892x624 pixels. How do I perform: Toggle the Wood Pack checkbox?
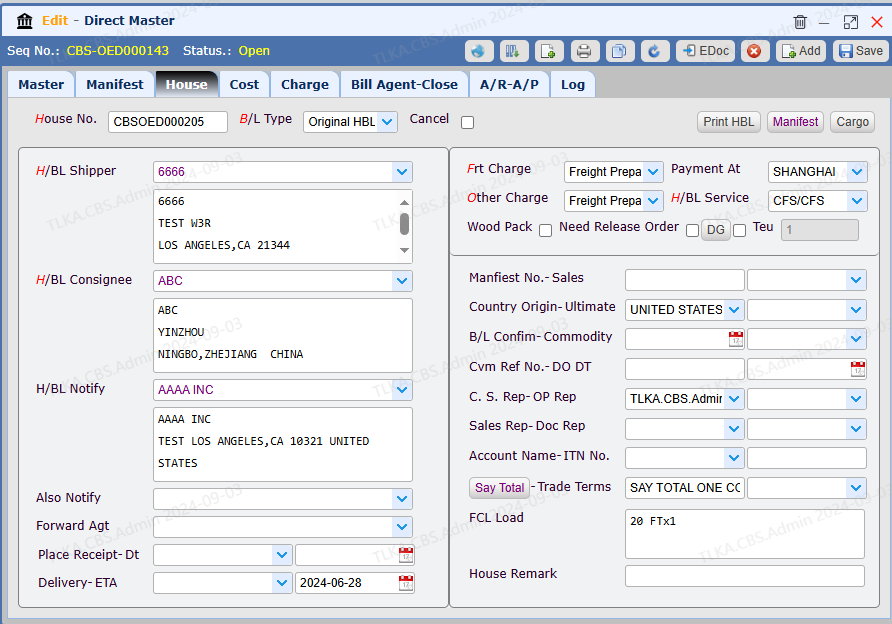point(546,230)
